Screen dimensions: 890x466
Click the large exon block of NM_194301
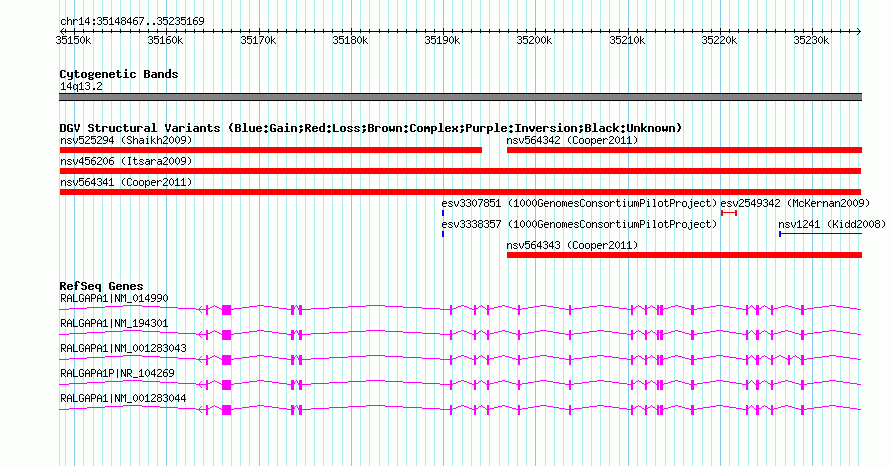click(x=226, y=335)
